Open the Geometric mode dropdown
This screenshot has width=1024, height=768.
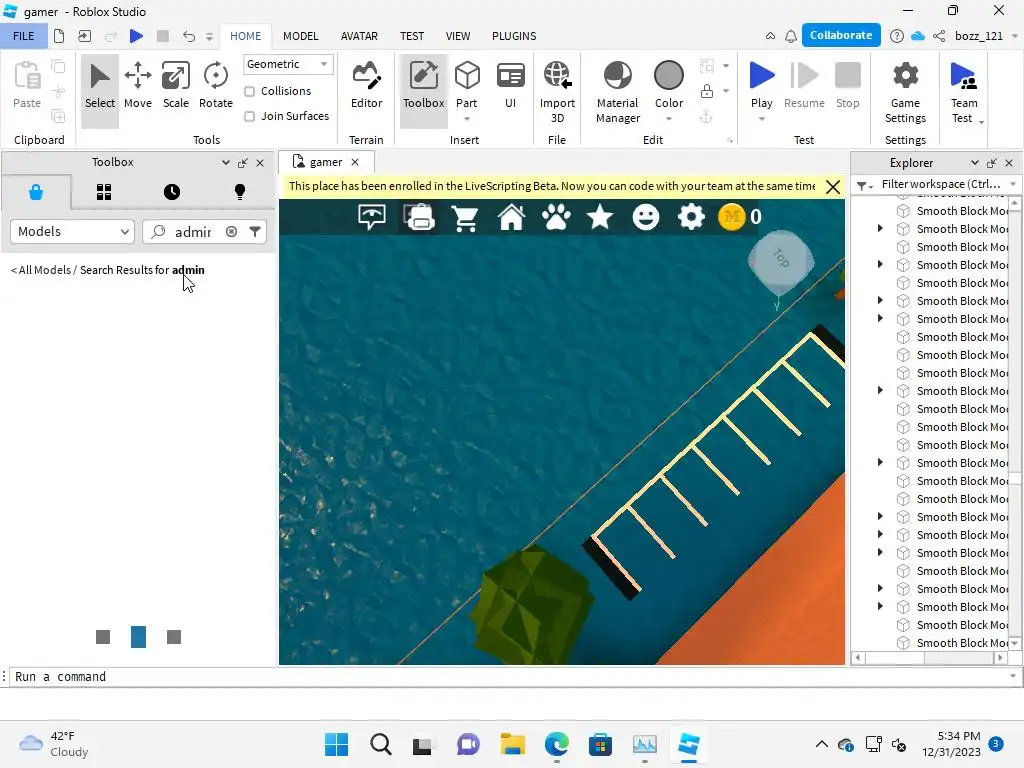pyautogui.click(x=287, y=64)
